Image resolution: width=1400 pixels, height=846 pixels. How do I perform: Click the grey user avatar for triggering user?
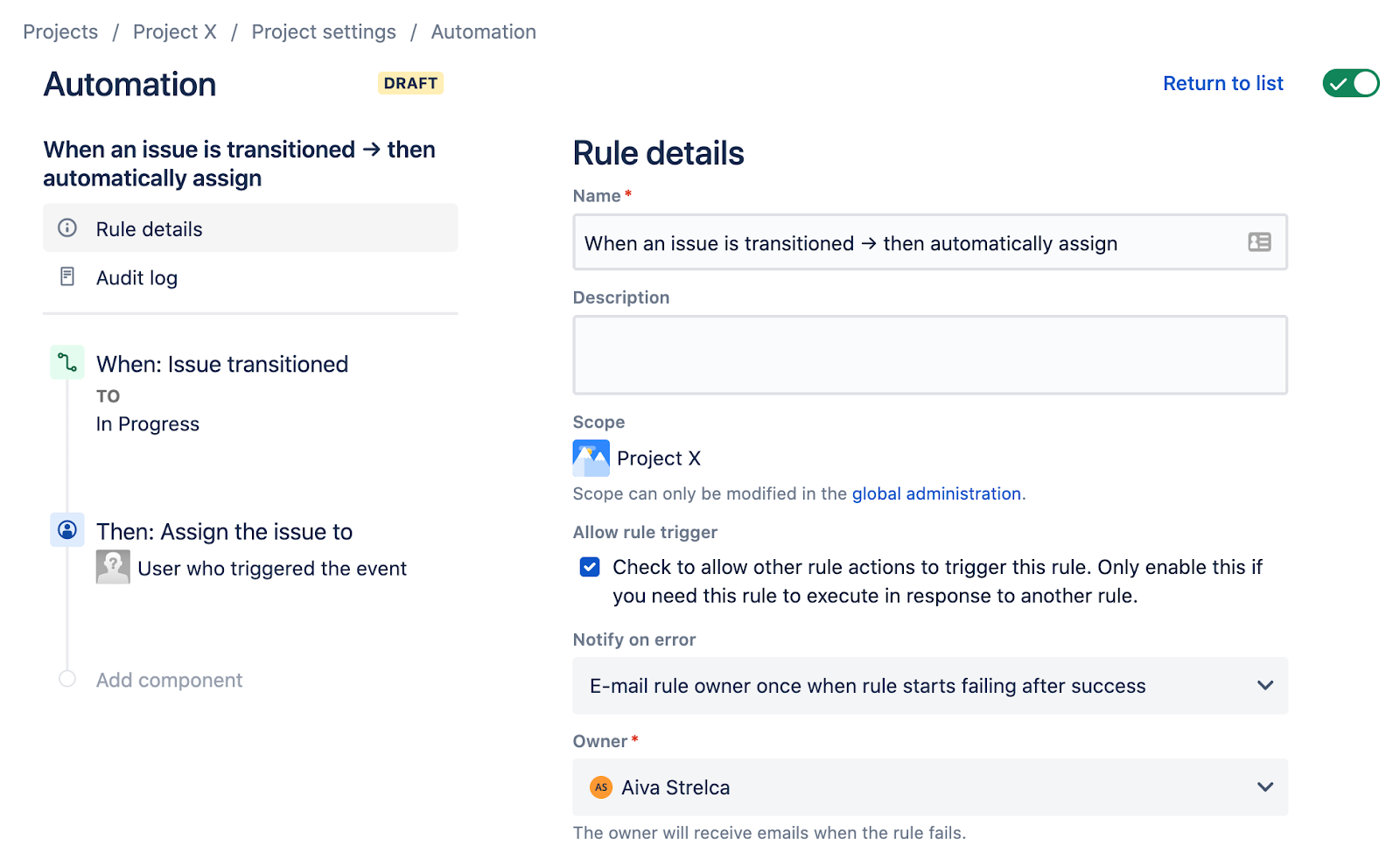(113, 567)
